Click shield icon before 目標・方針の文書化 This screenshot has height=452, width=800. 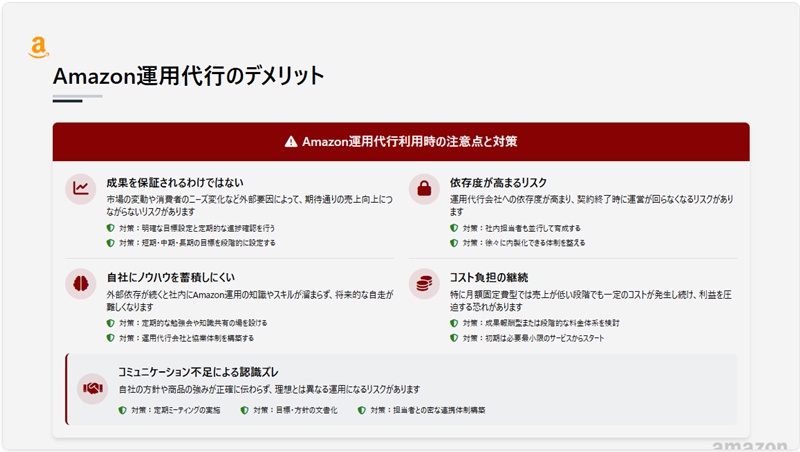tap(244, 410)
